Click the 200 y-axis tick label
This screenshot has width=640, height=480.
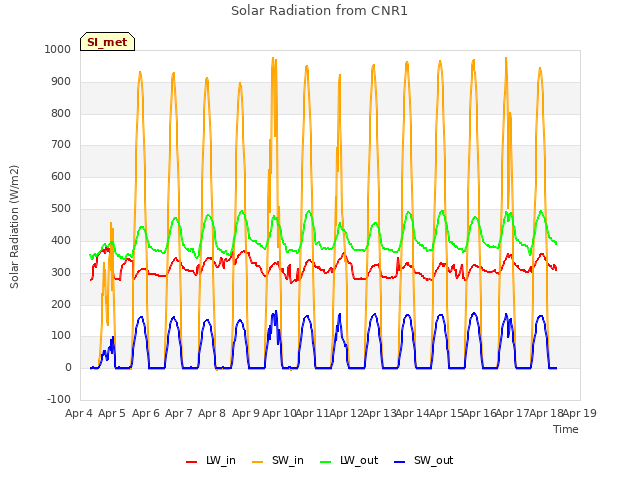[x=61, y=304]
